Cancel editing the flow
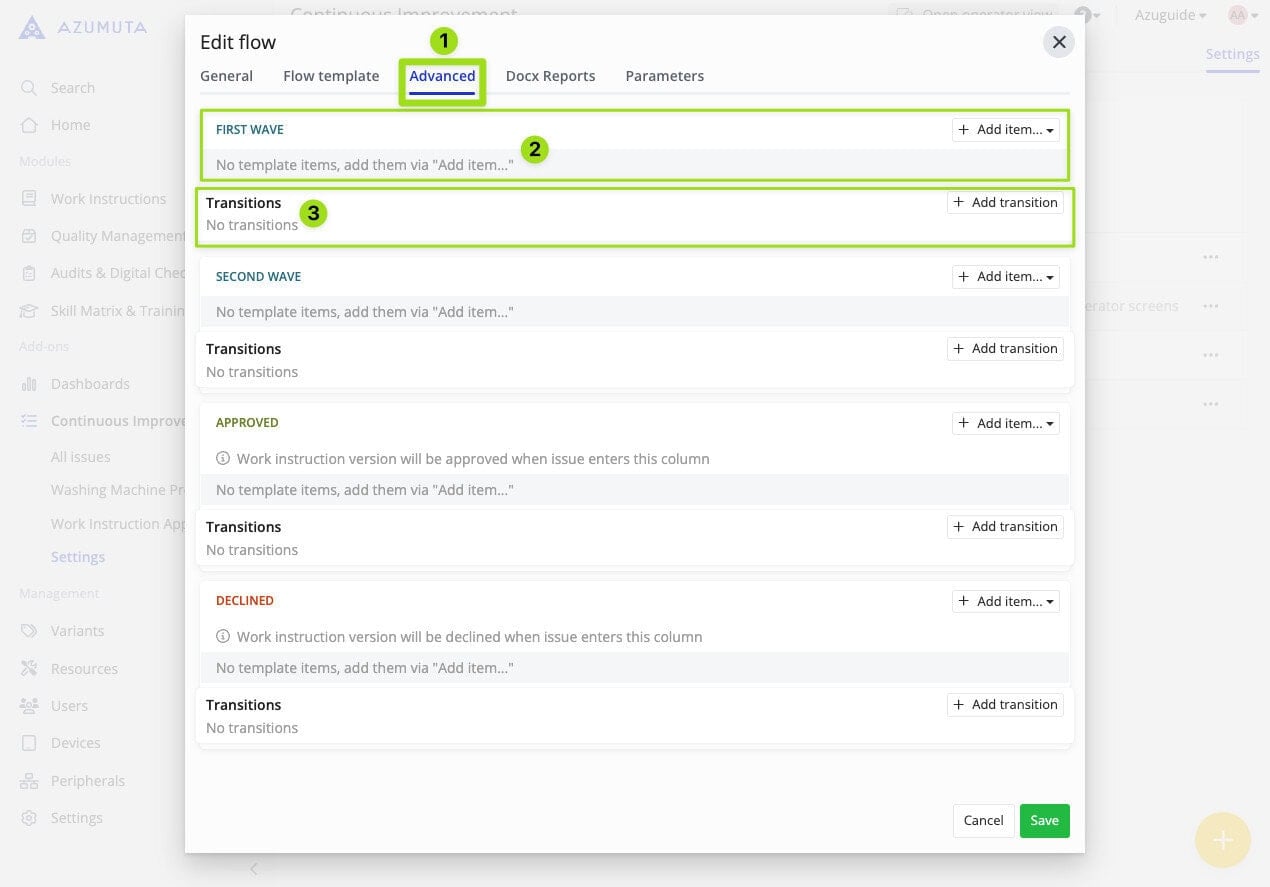This screenshot has width=1270, height=887. coord(983,820)
